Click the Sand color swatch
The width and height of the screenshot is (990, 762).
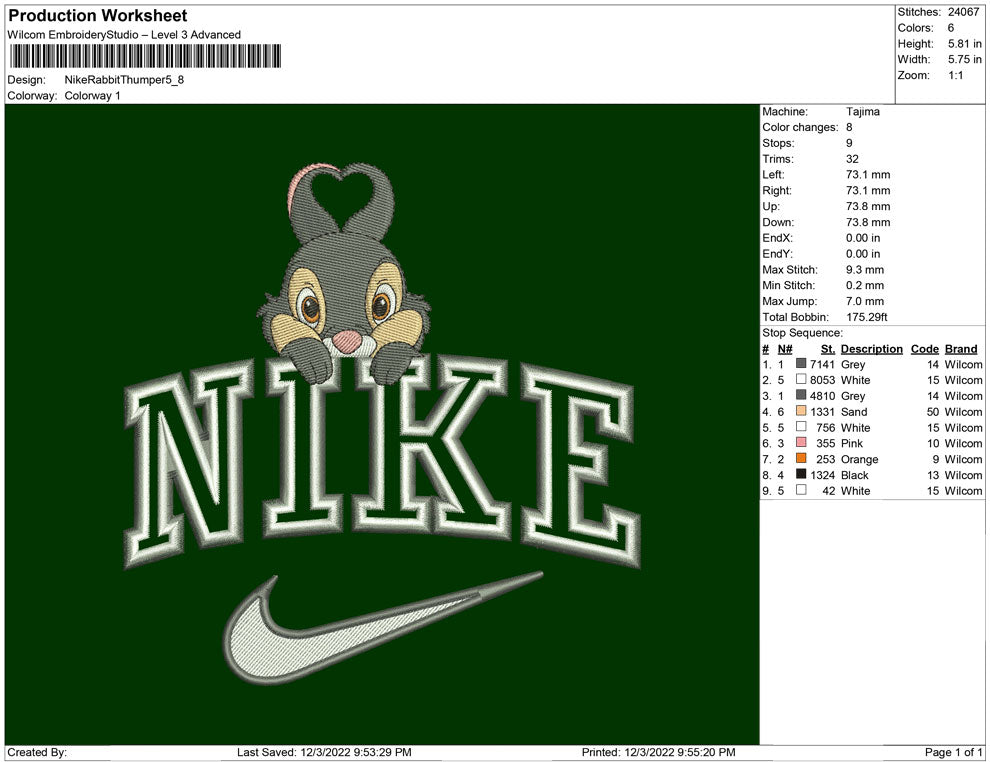(801, 411)
